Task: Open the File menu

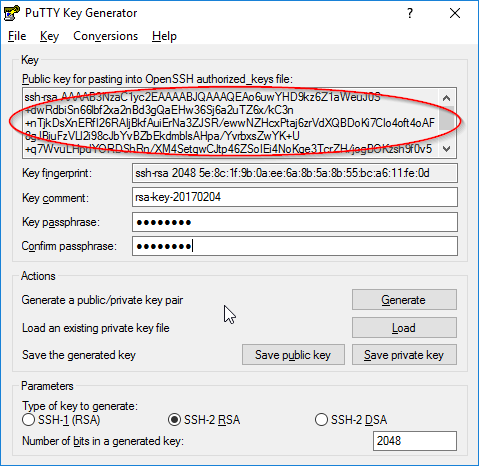Action: click(x=17, y=36)
